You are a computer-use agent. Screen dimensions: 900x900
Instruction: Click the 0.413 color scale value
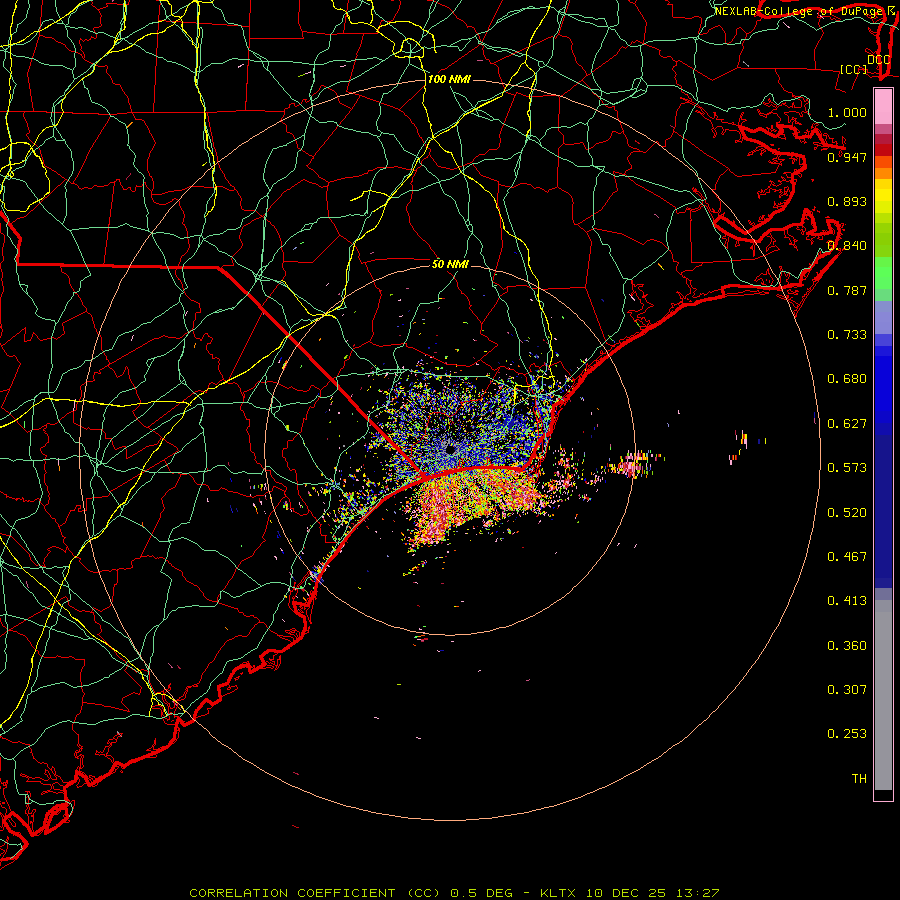pyautogui.click(x=847, y=601)
